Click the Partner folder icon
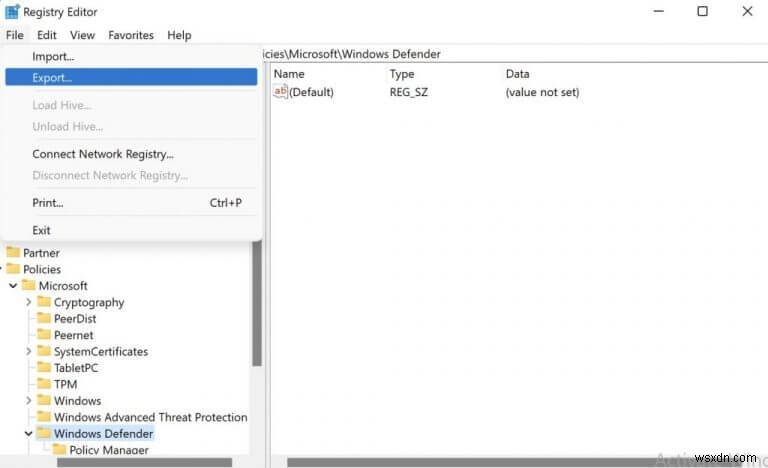Image resolution: width=768 pixels, height=468 pixels. pos(13,252)
